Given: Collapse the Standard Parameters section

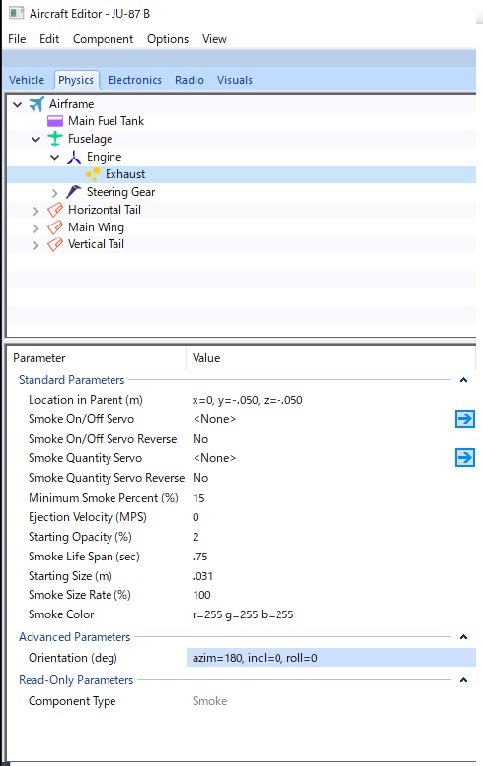Looking at the screenshot, I should point(463,380).
